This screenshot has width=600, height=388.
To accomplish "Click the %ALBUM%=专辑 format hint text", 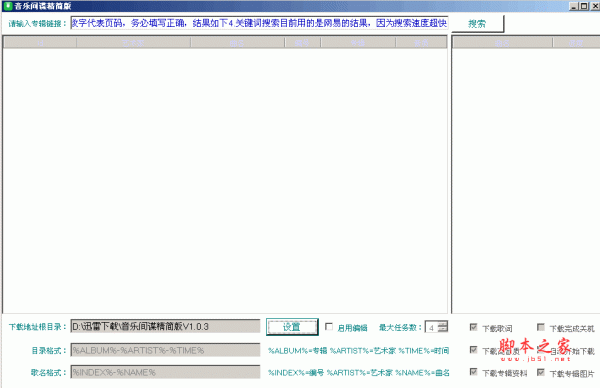I will [x=297, y=351].
